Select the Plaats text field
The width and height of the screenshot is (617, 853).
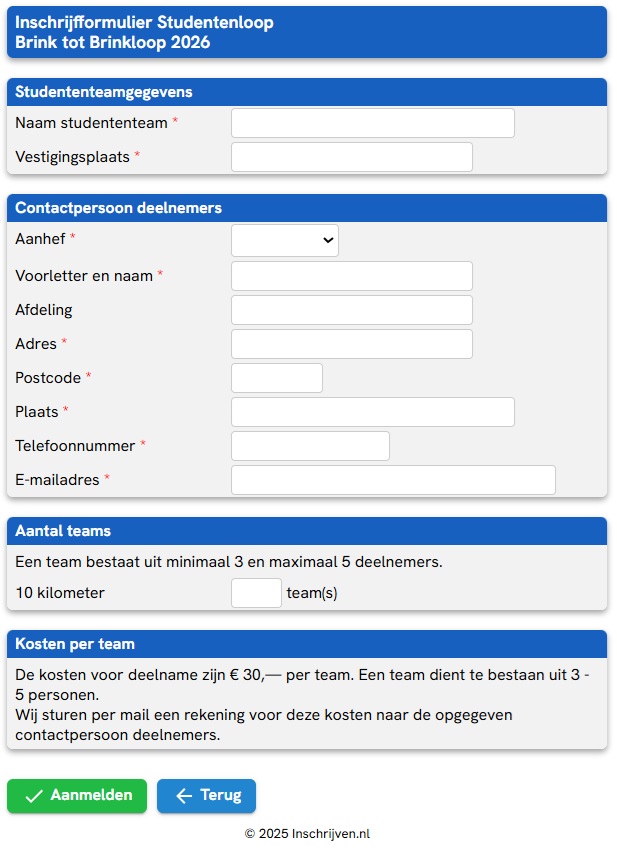coord(372,412)
